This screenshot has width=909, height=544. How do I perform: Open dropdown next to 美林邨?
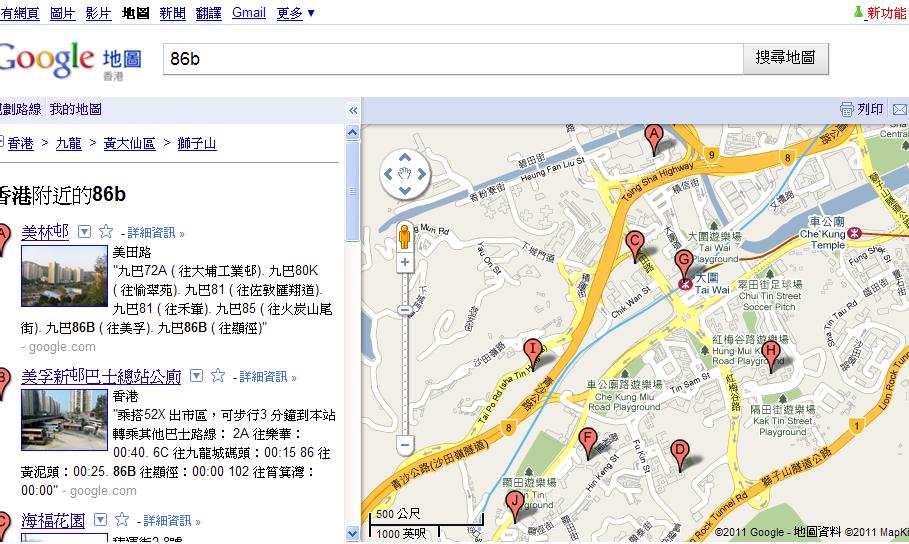(x=85, y=232)
